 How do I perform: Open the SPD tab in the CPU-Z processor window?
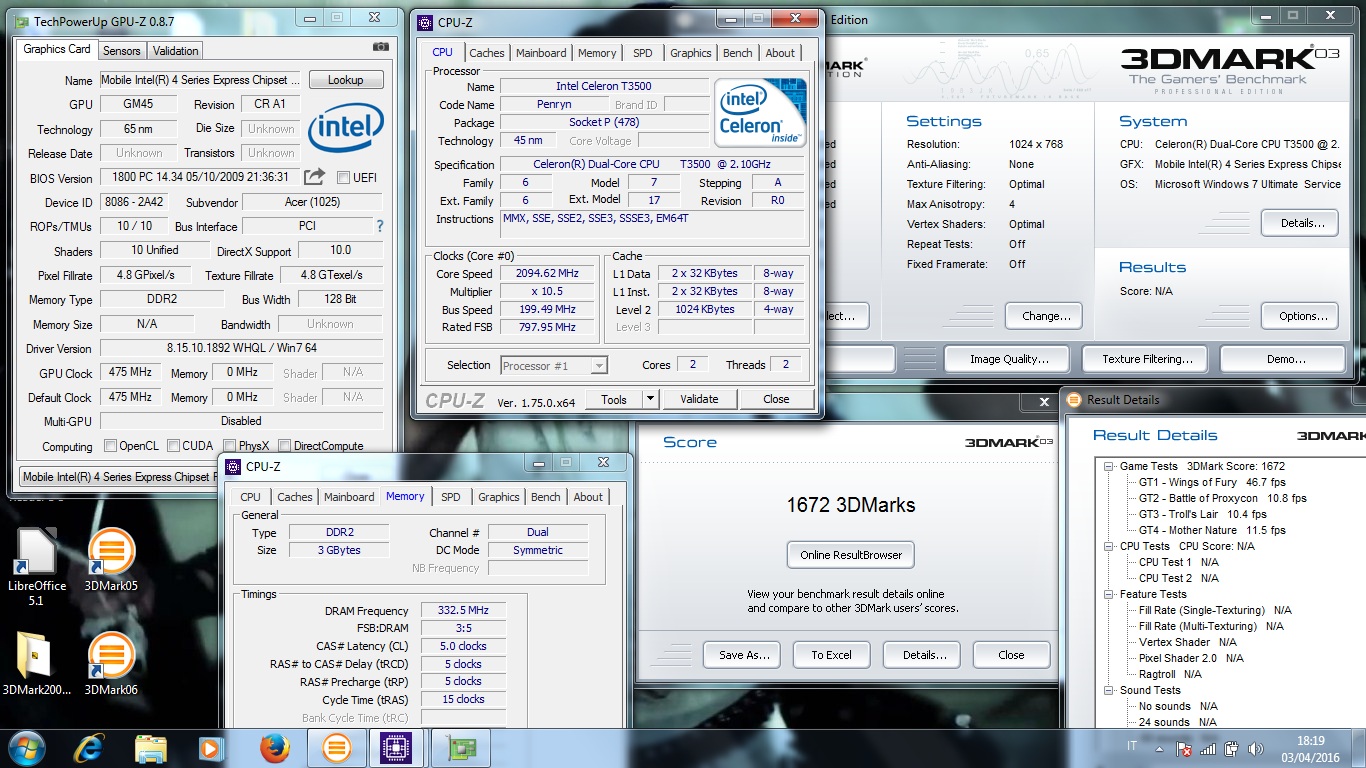[643, 53]
